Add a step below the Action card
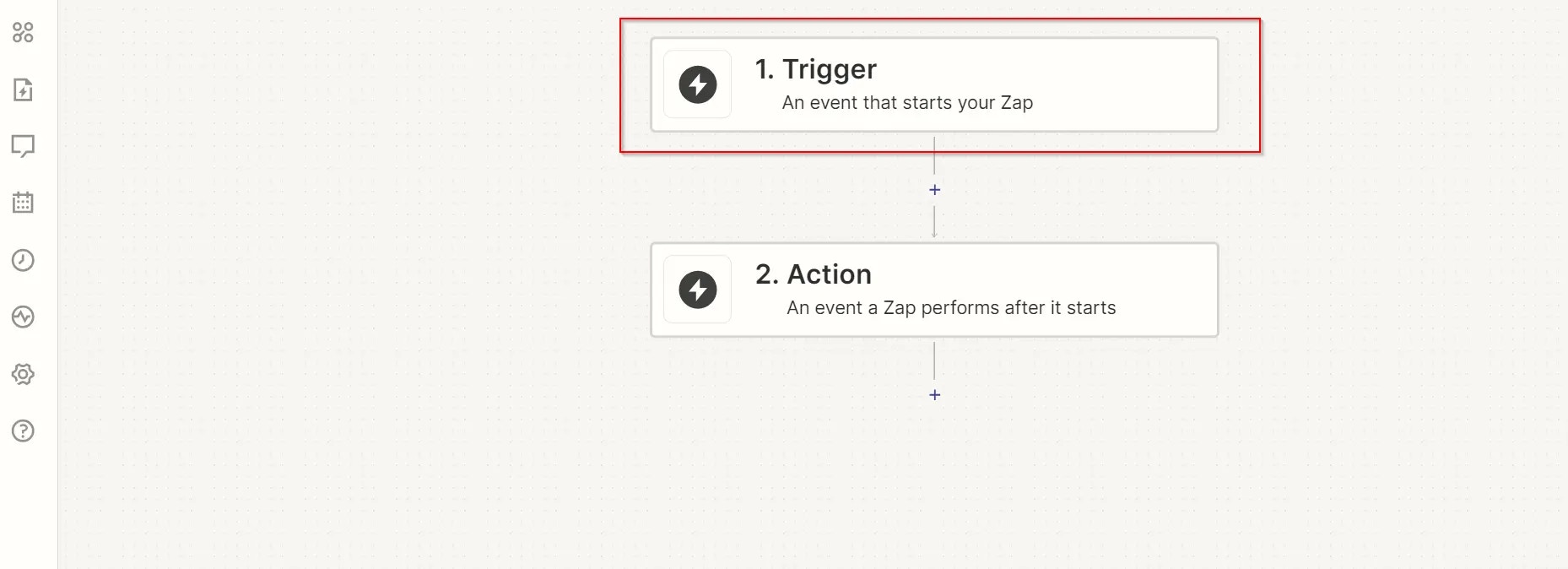This screenshot has width=1568, height=569. coord(934,395)
